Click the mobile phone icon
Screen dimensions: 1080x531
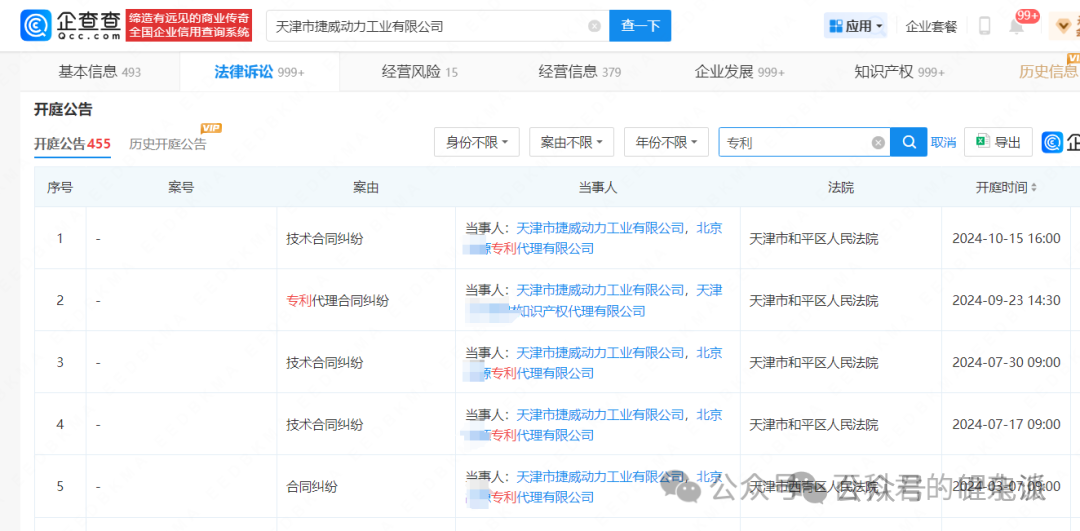(x=984, y=26)
